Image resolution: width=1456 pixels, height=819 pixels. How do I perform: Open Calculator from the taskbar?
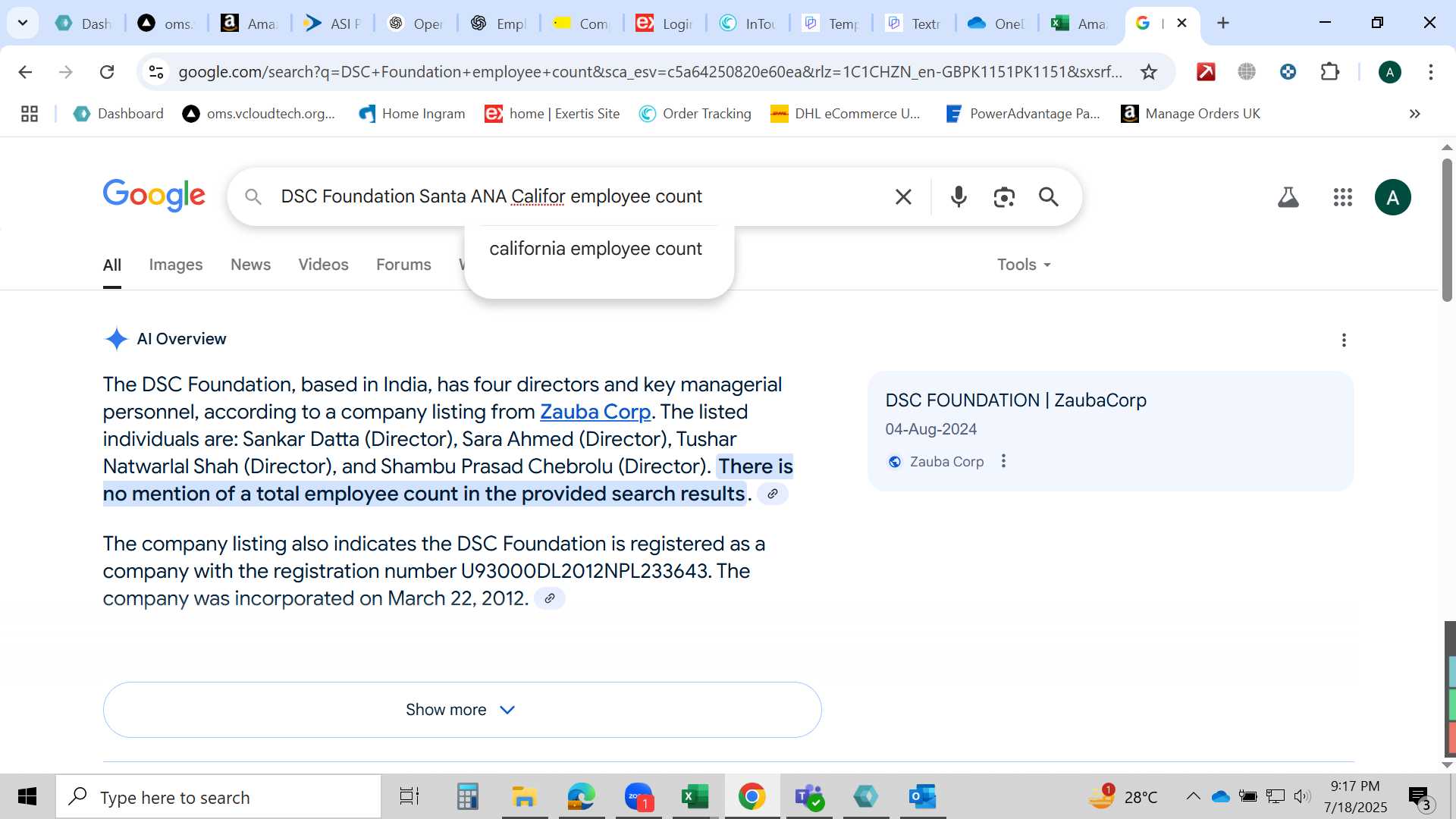click(x=467, y=797)
